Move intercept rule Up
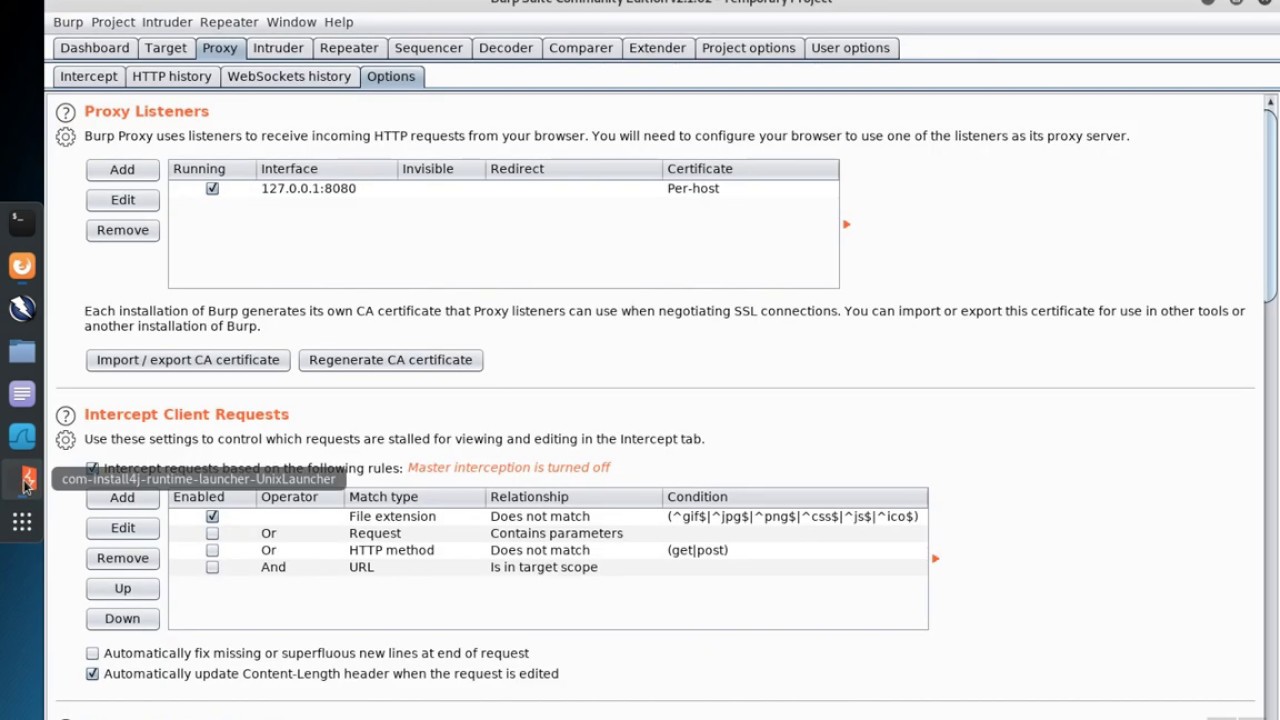This screenshot has height=720, width=1280. [x=122, y=588]
